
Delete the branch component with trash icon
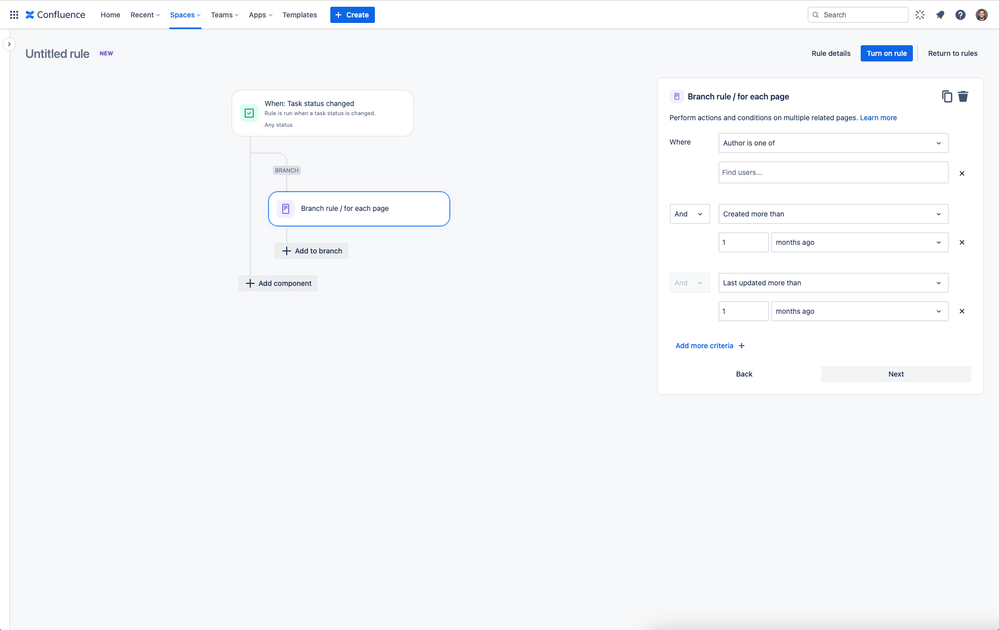pos(963,96)
